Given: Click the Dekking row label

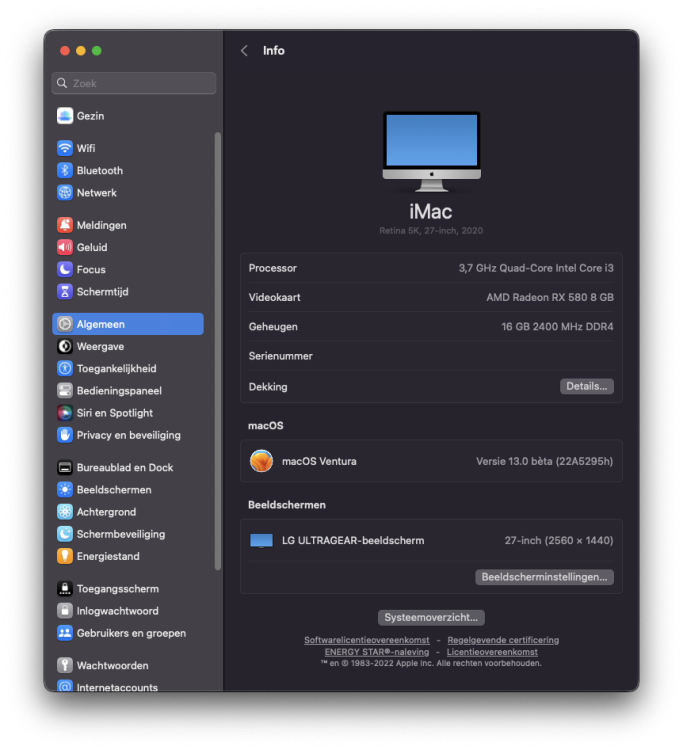Looking at the screenshot, I should [x=268, y=387].
